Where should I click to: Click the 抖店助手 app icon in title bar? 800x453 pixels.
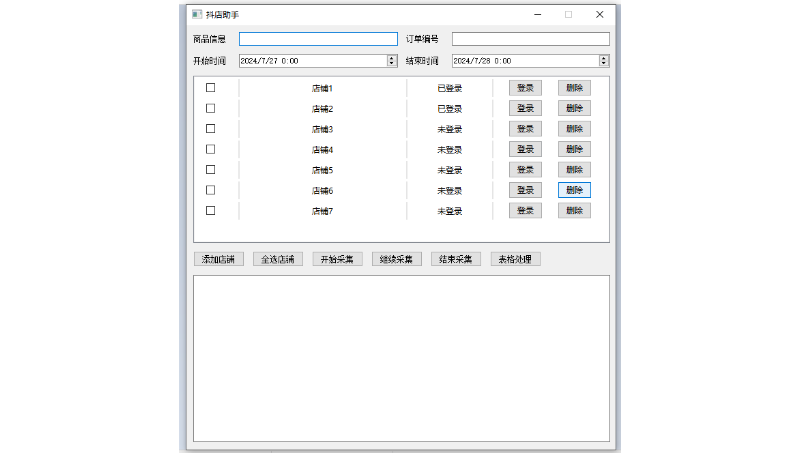click(x=196, y=14)
